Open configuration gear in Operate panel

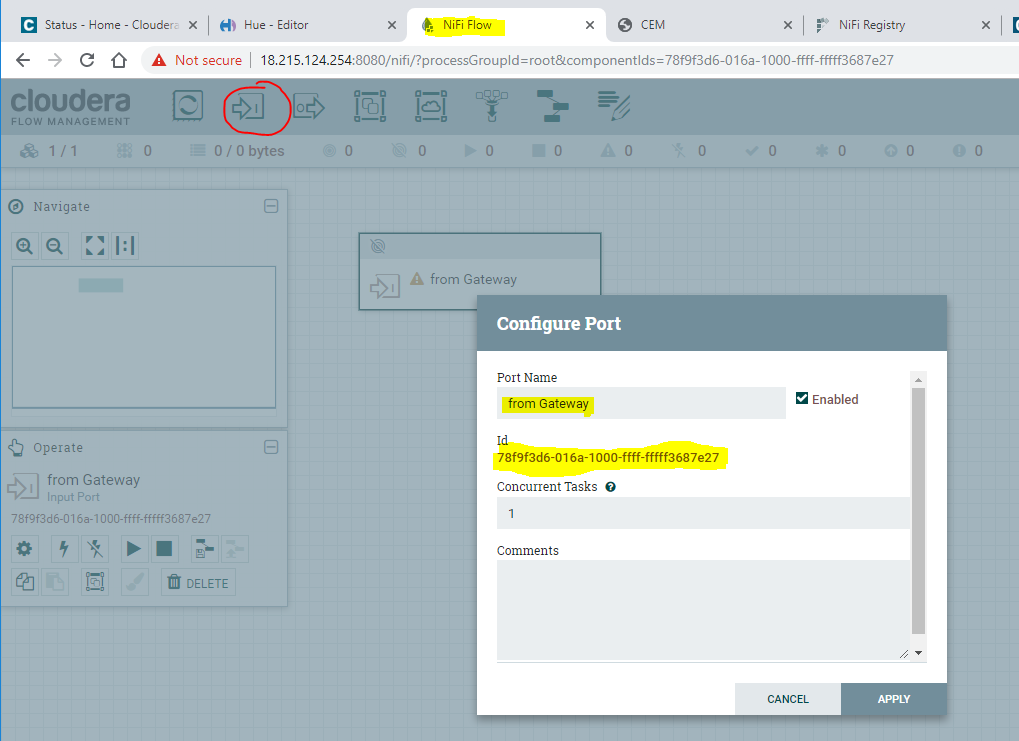click(25, 549)
